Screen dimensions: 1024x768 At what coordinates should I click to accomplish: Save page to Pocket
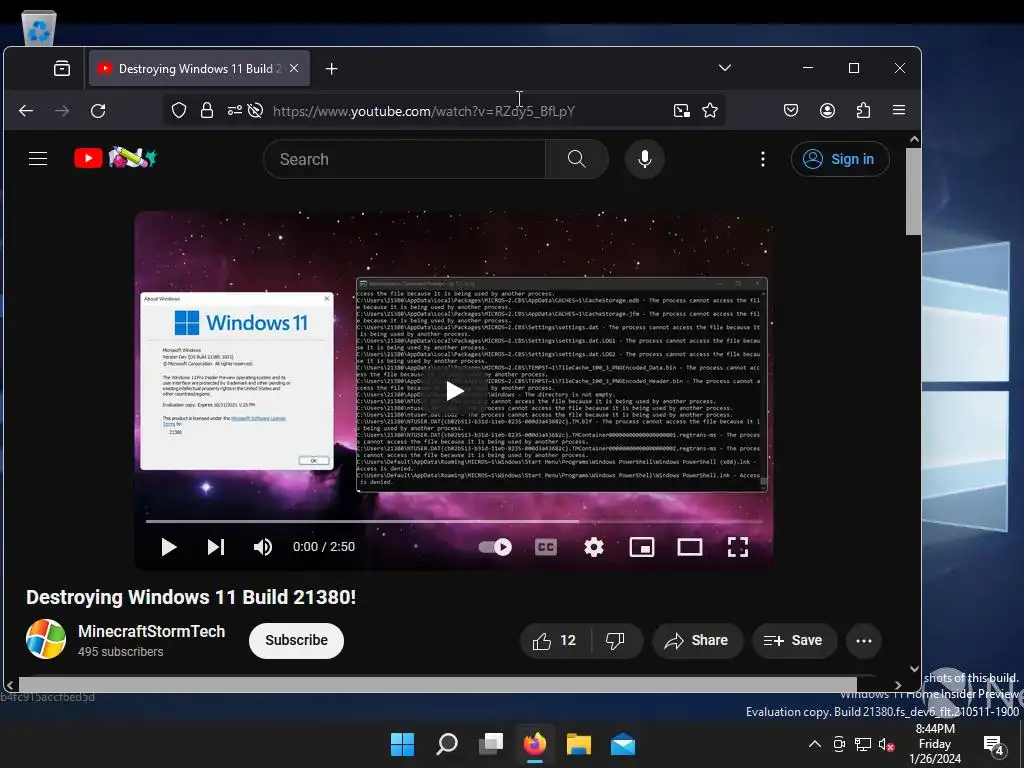click(791, 110)
